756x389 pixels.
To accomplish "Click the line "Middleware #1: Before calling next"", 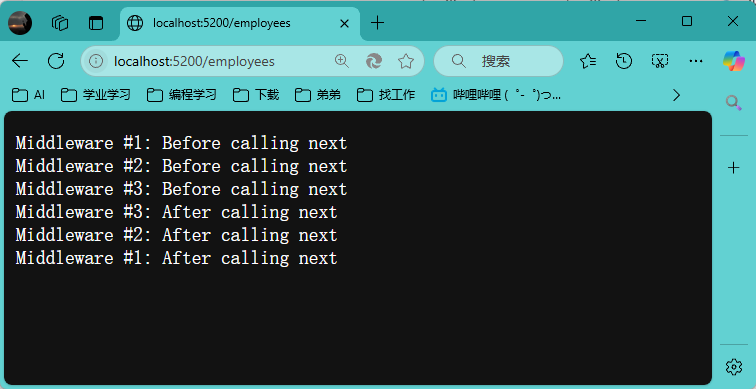I will click(181, 143).
